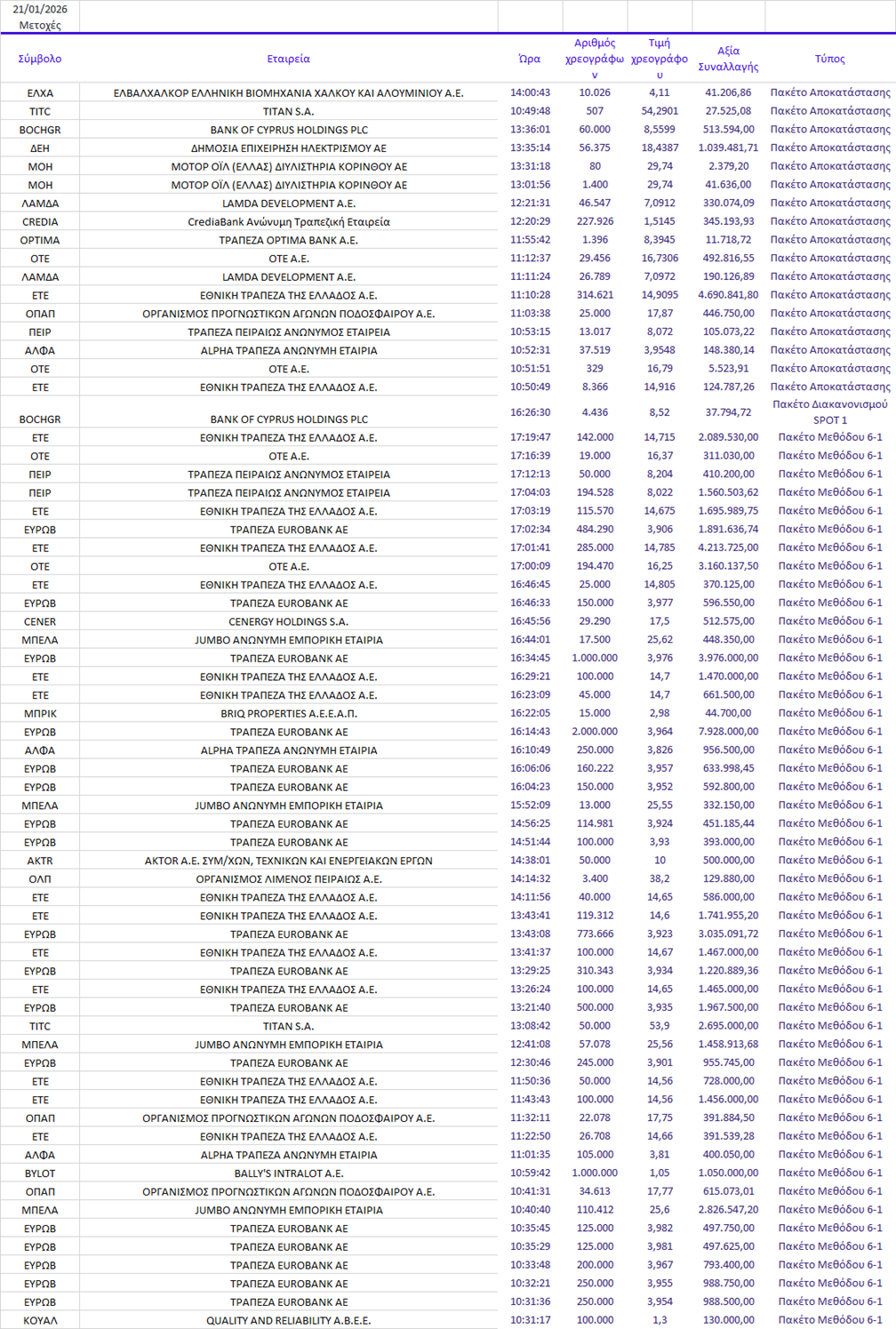Click the Αριθμός χρεογράφων column header
The width and height of the screenshot is (896, 1329).
[x=595, y=59]
